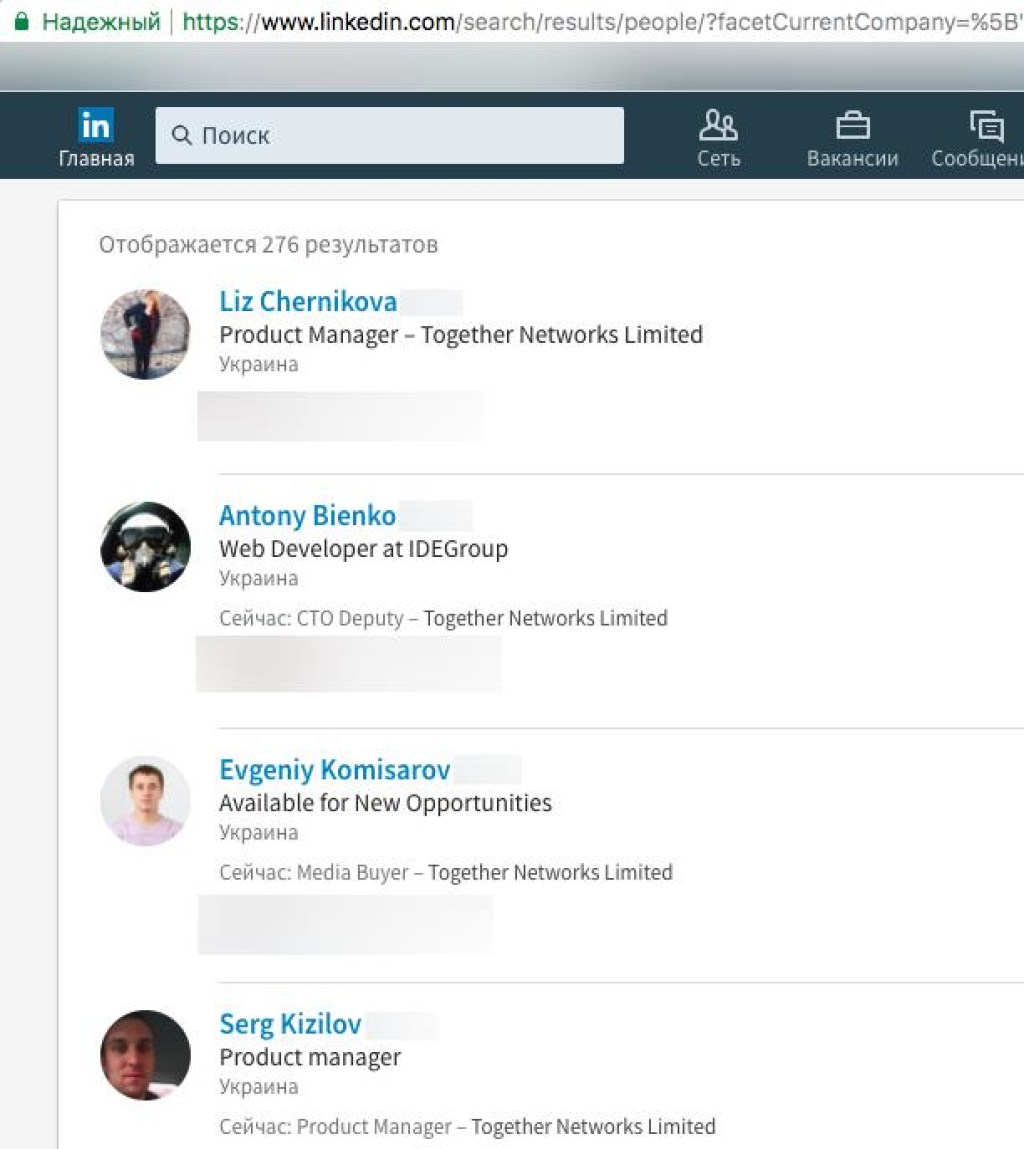Click Serg Kizilov's profile photo
The width and height of the screenshot is (1024, 1149).
click(x=145, y=1055)
